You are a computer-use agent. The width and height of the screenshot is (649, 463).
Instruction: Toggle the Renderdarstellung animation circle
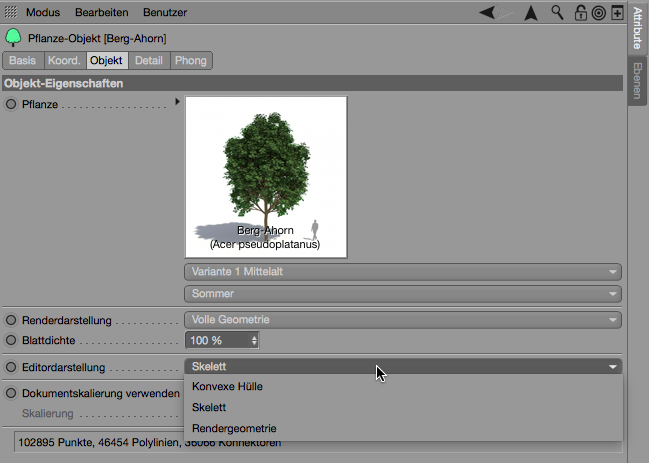11,320
